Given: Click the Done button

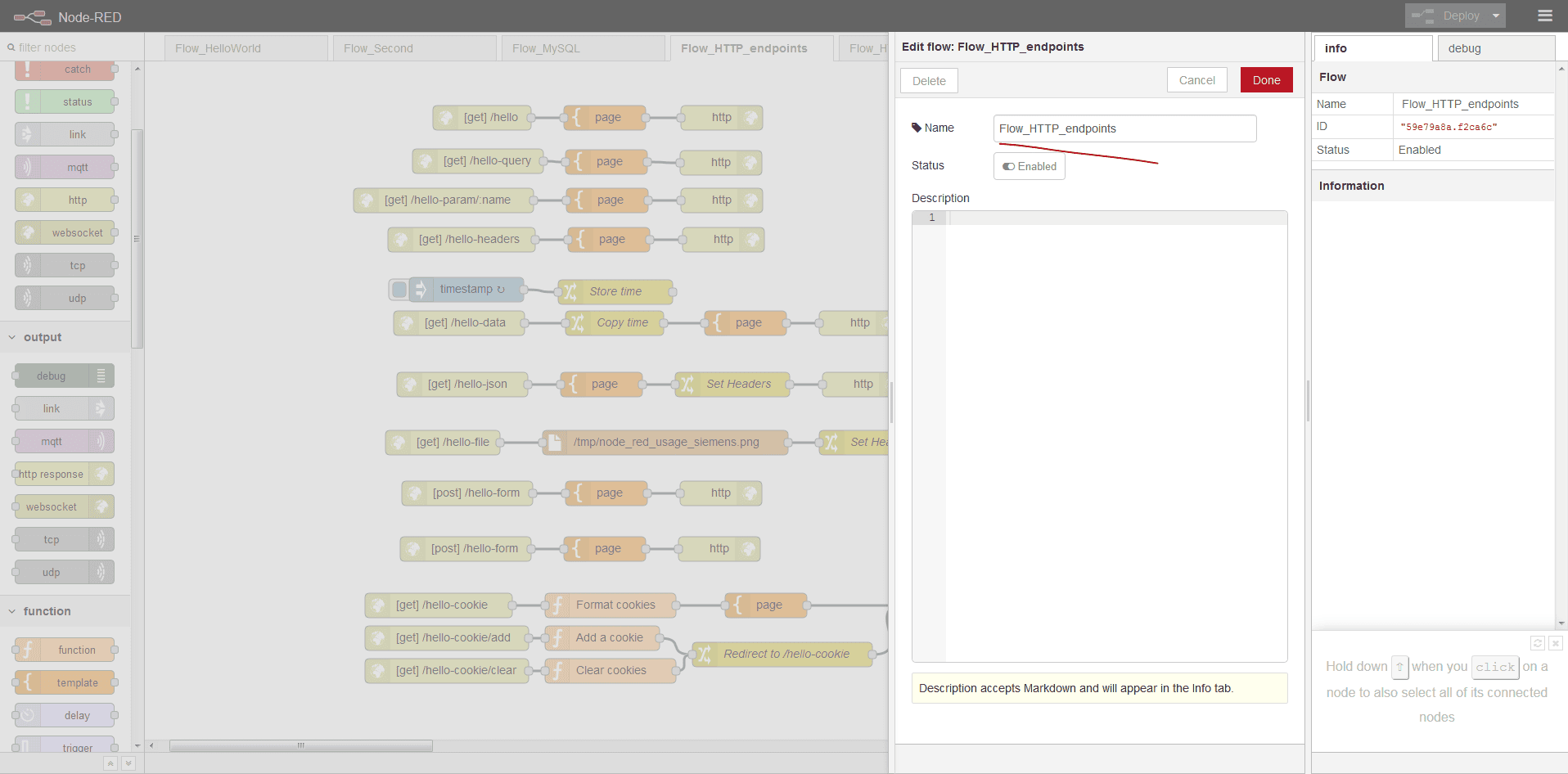Looking at the screenshot, I should click(x=1266, y=80).
